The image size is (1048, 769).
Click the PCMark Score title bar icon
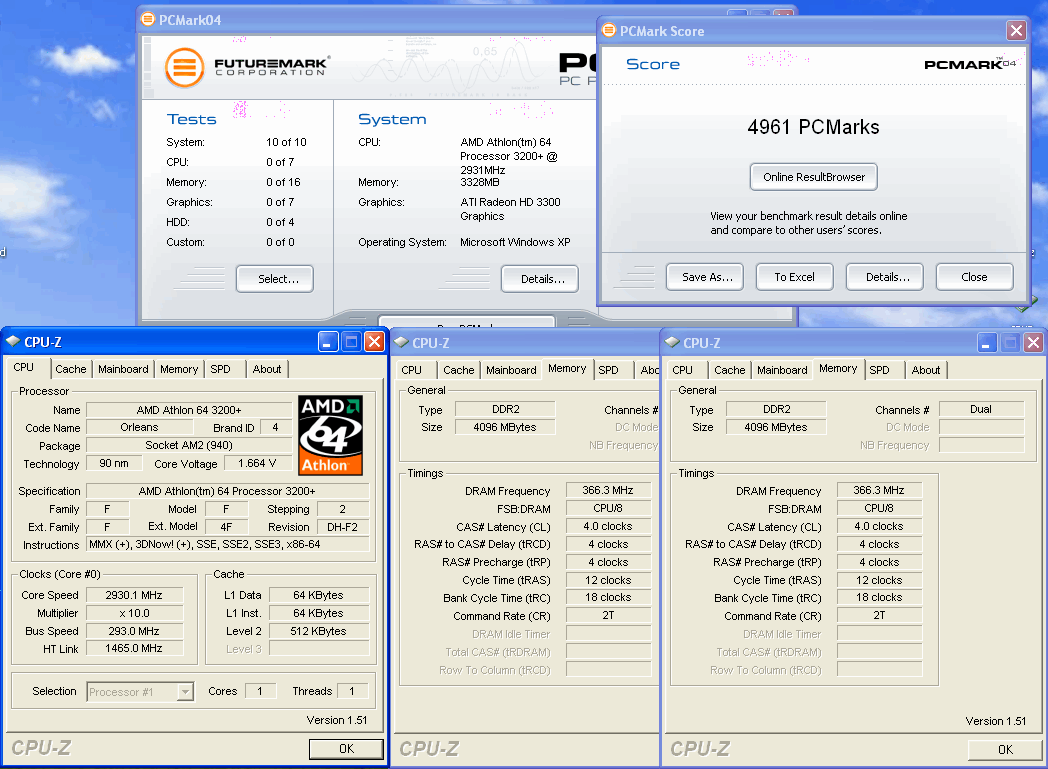click(609, 30)
